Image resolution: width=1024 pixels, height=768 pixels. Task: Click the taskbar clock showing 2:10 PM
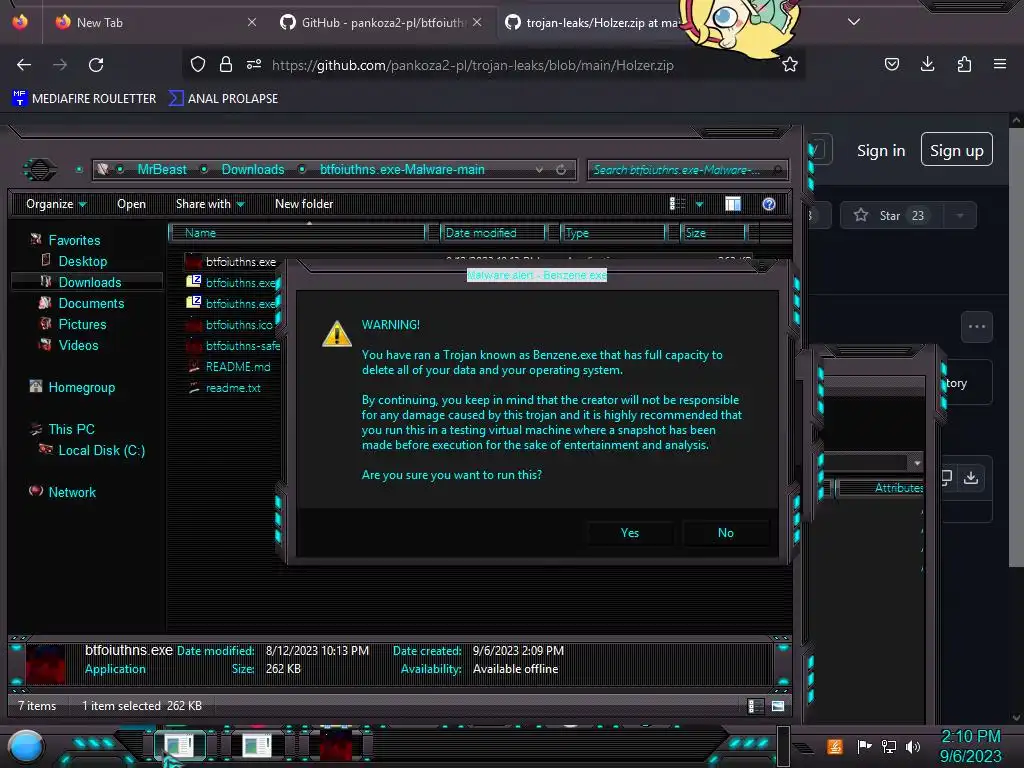click(x=970, y=746)
